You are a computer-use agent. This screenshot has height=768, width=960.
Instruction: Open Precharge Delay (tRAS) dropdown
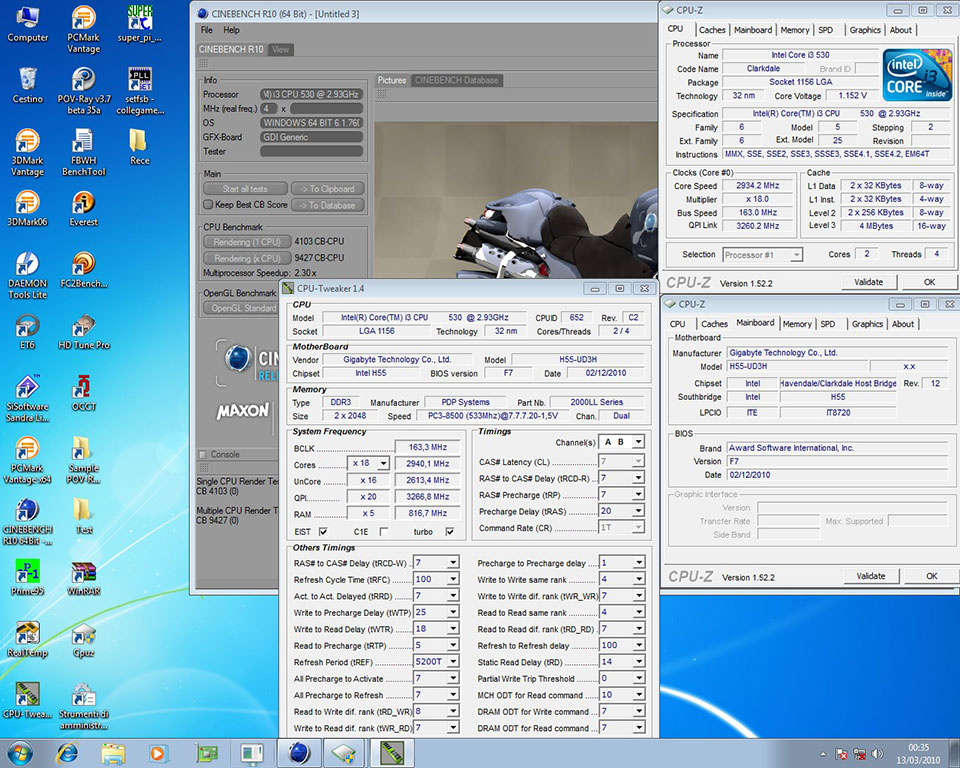point(639,511)
